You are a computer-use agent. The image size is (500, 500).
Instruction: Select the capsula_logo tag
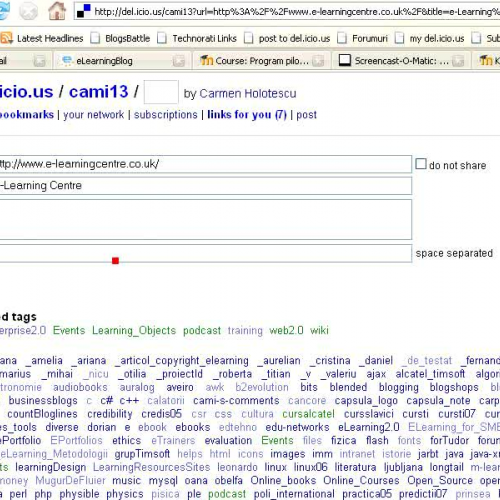click(x=366, y=401)
